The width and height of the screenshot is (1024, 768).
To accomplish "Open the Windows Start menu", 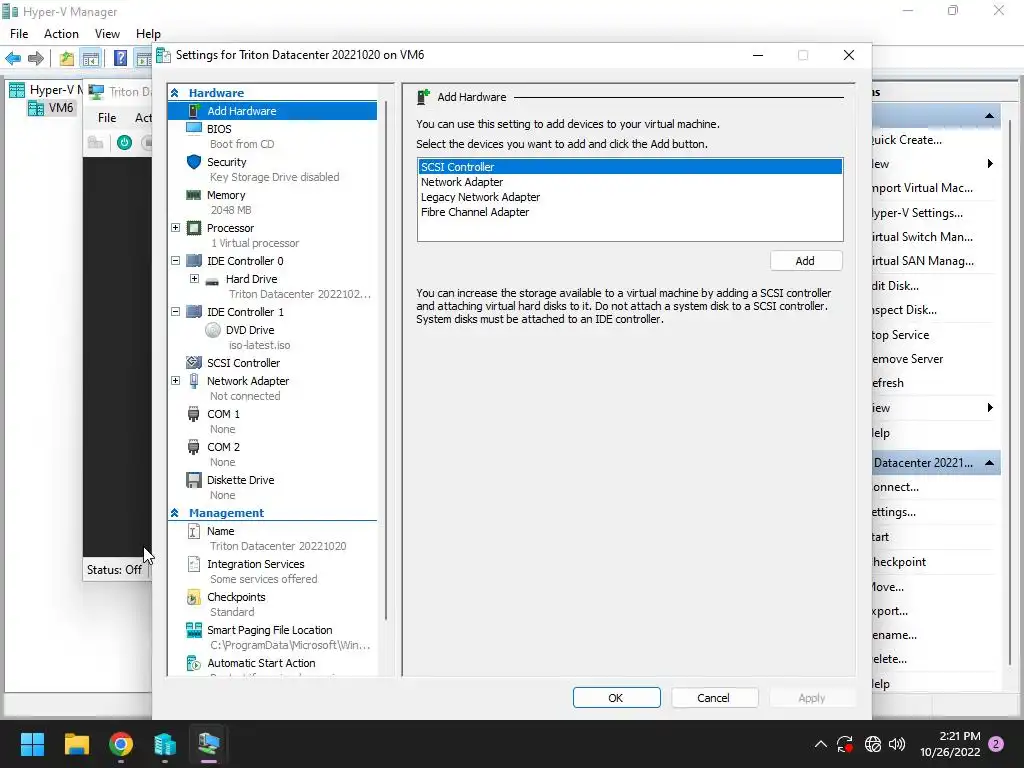I will click(x=32, y=744).
